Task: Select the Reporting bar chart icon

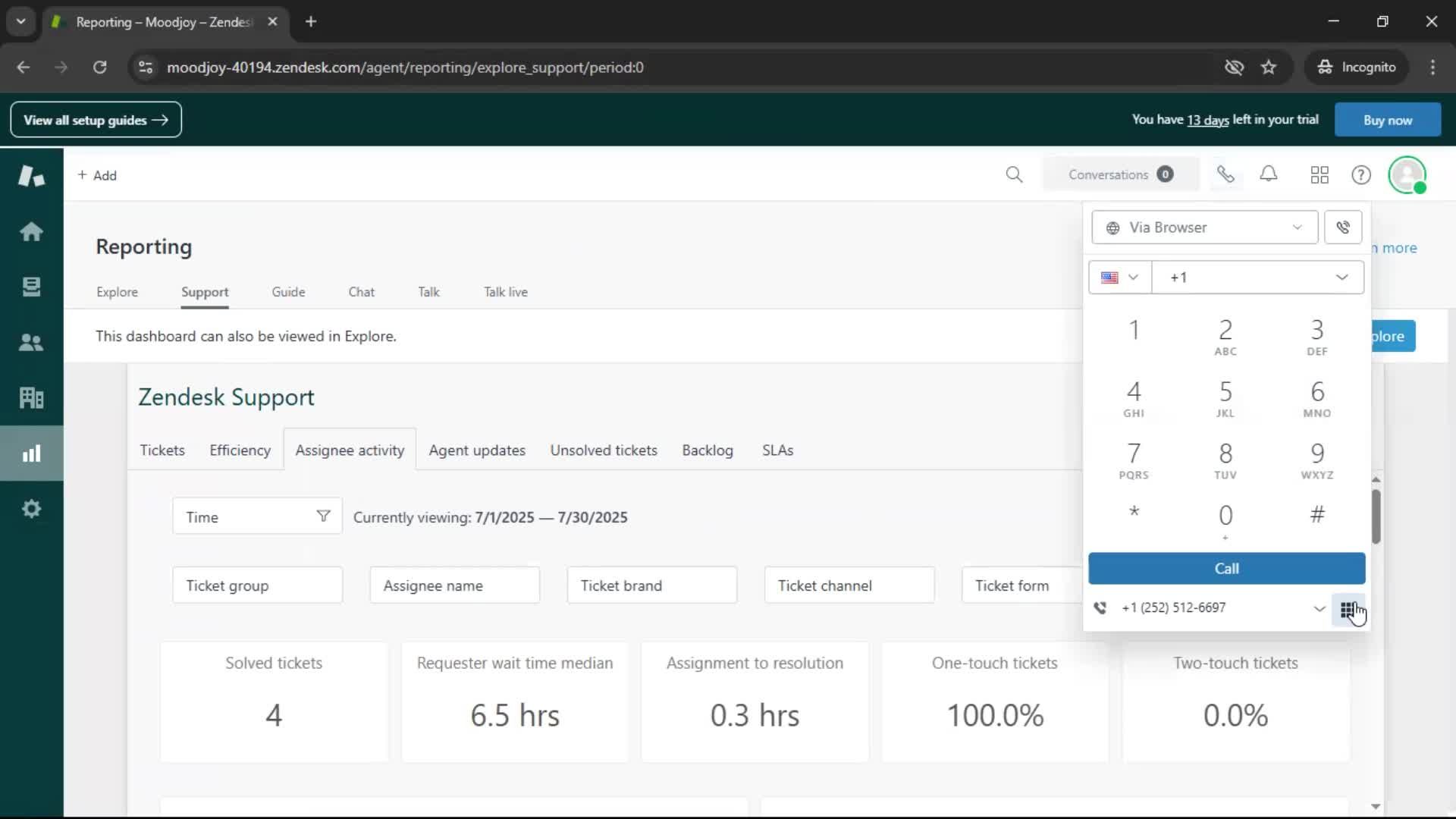Action: pyautogui.click(x=31, y=453)
